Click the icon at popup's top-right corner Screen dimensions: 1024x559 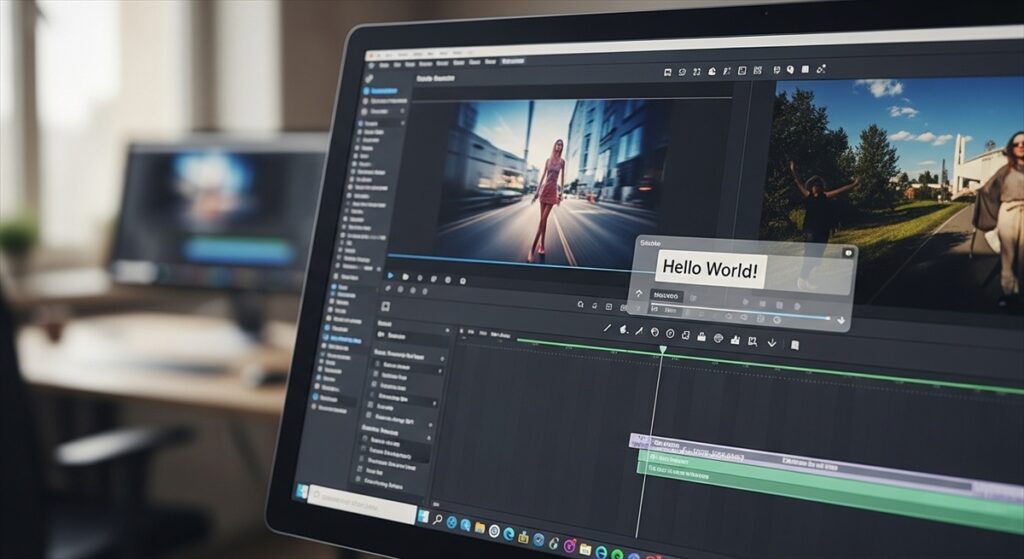point(848,254)
